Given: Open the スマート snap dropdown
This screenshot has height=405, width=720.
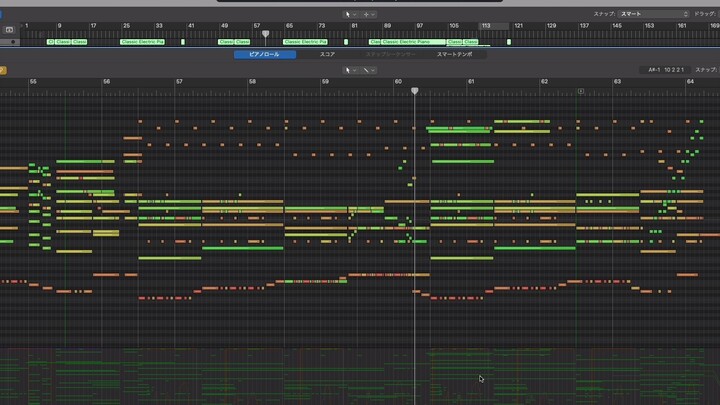Looking at the screenshot, I should 654,14.
